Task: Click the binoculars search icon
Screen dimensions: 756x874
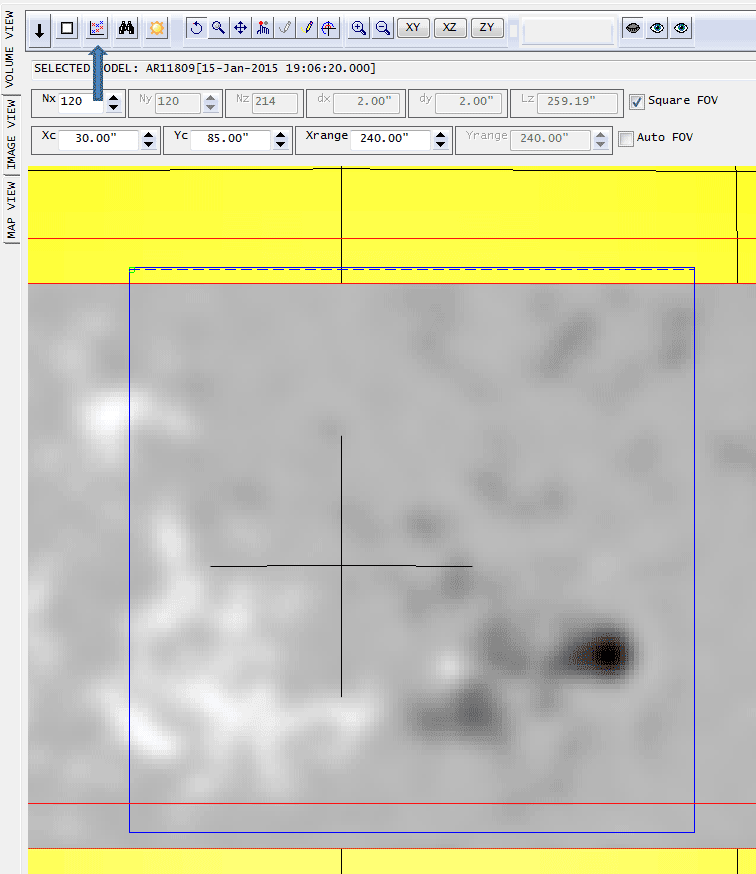Action: (x=127, y=28)
